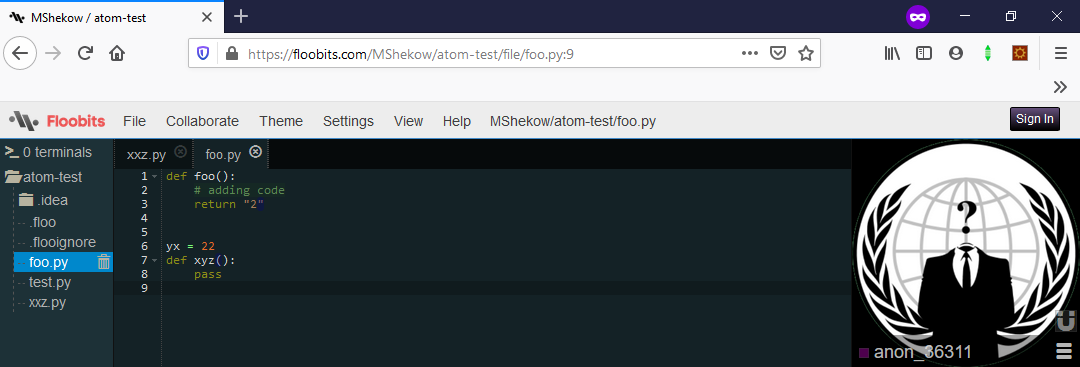Click the terminal prompt icon
The height and width of the screenshot is (367, 1080).
click(x=11, y=151)
